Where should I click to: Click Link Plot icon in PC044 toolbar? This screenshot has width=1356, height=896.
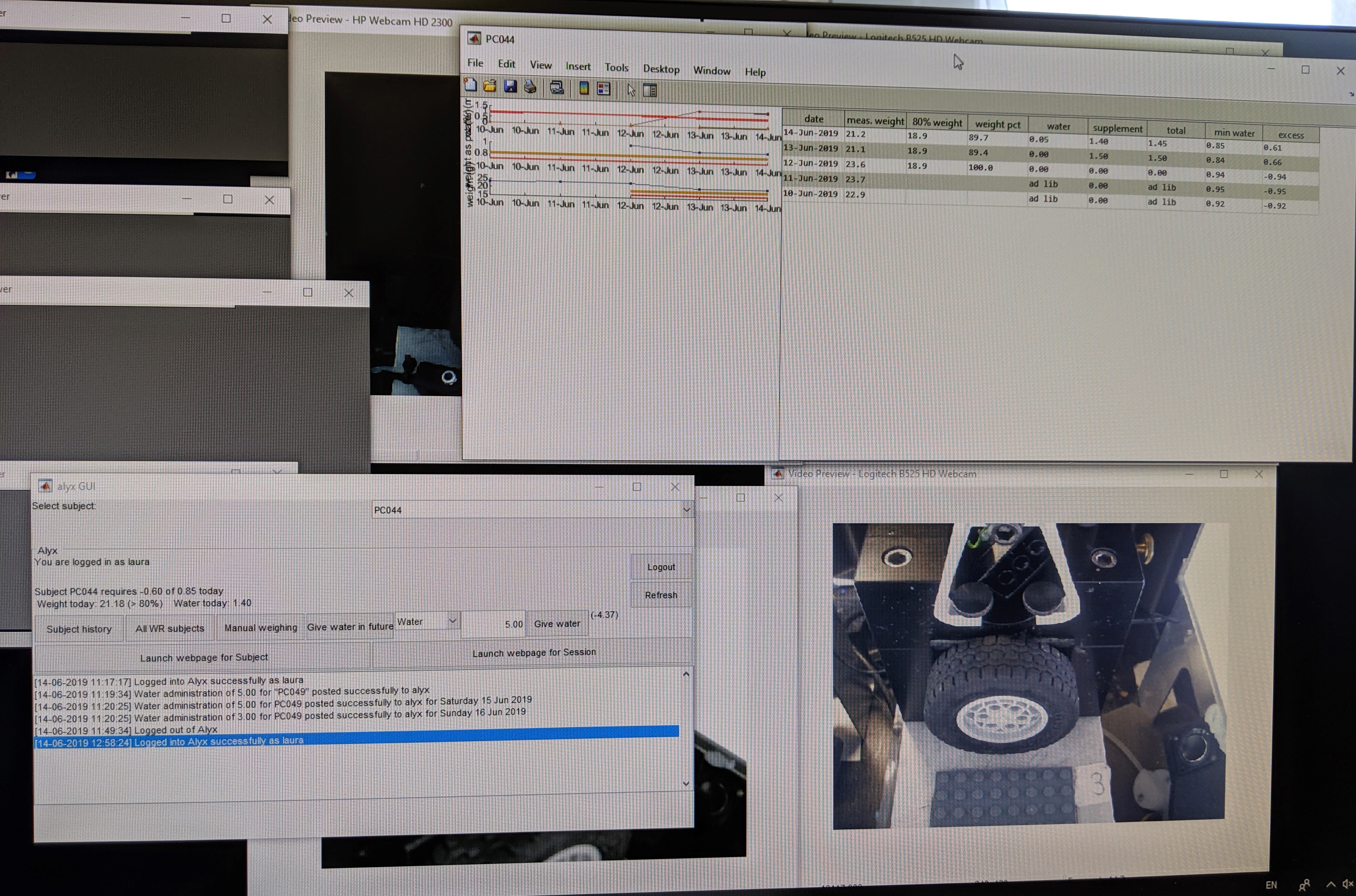pos(556,87)
